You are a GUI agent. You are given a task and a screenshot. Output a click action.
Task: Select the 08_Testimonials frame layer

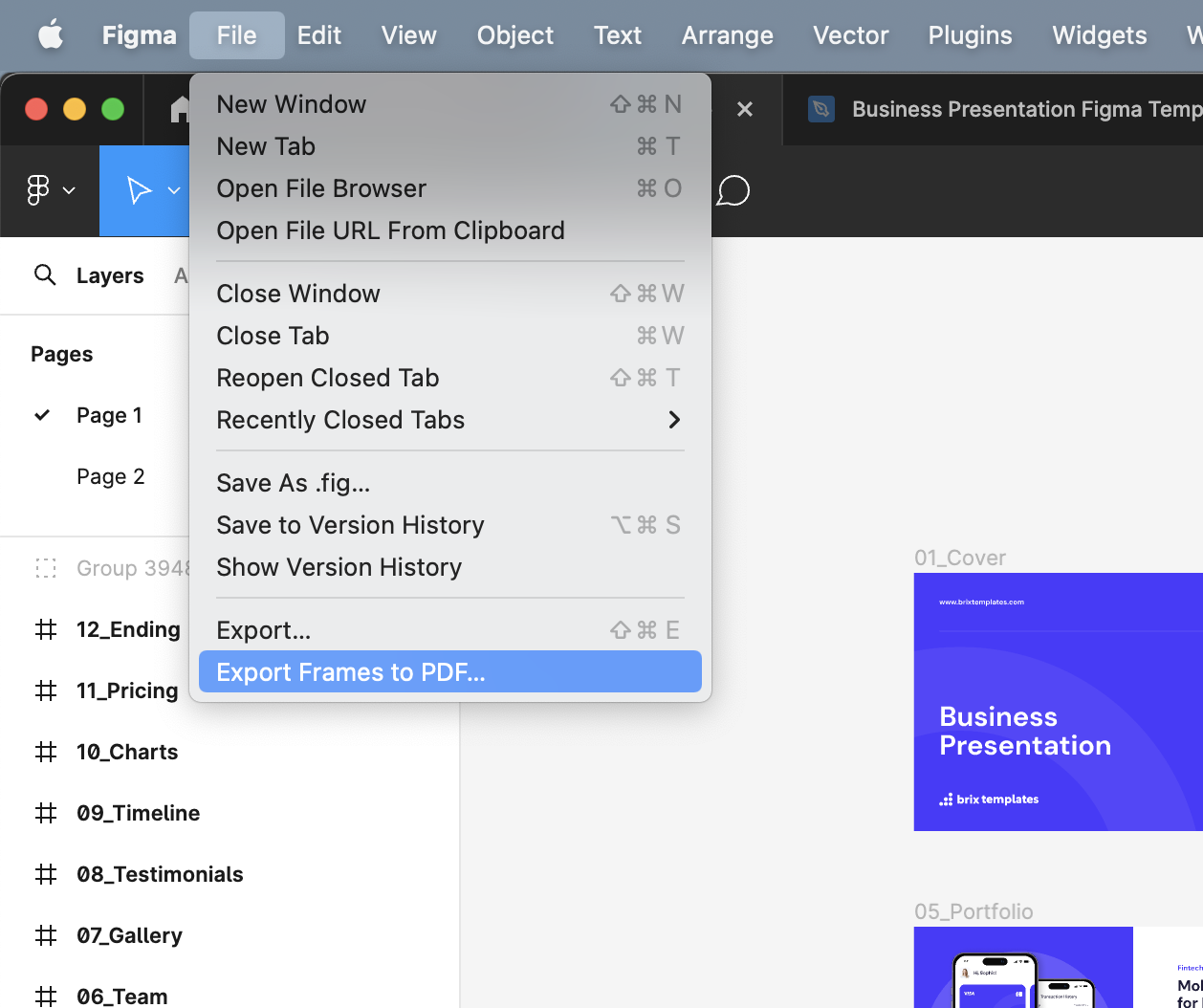160,874
